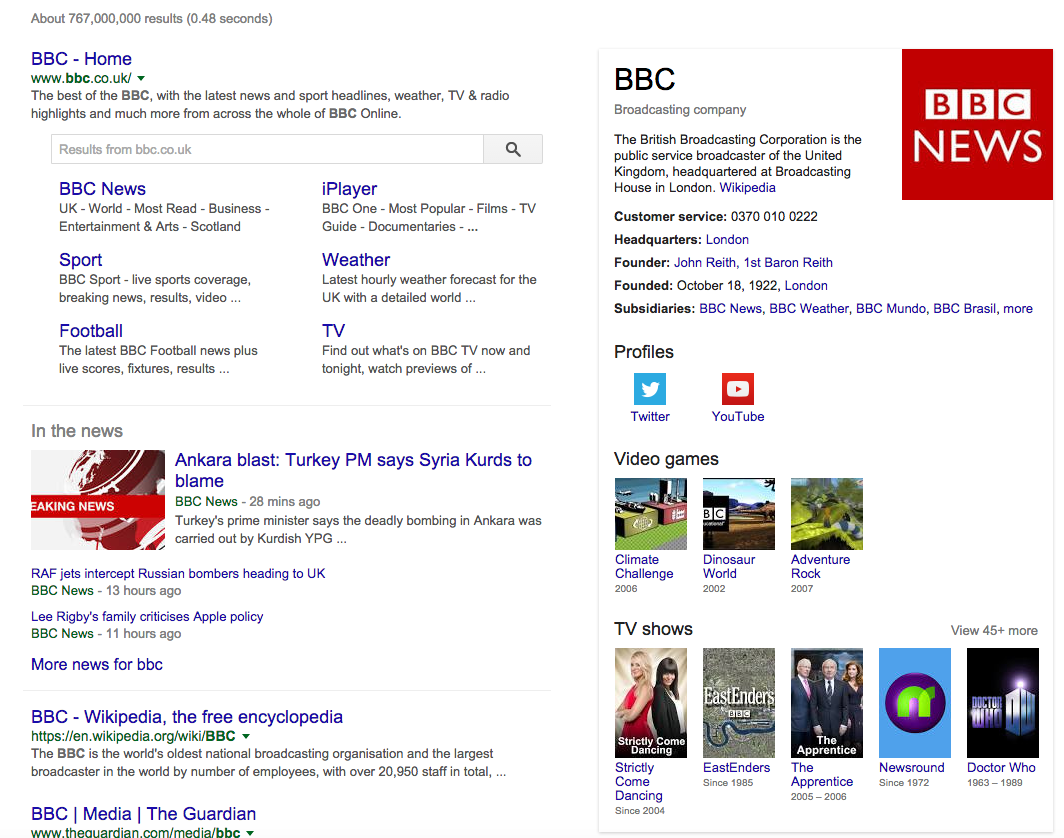Click the magnifier search button
The height and width of the screenshot is (838, 1064).
[x=512, y=148]
